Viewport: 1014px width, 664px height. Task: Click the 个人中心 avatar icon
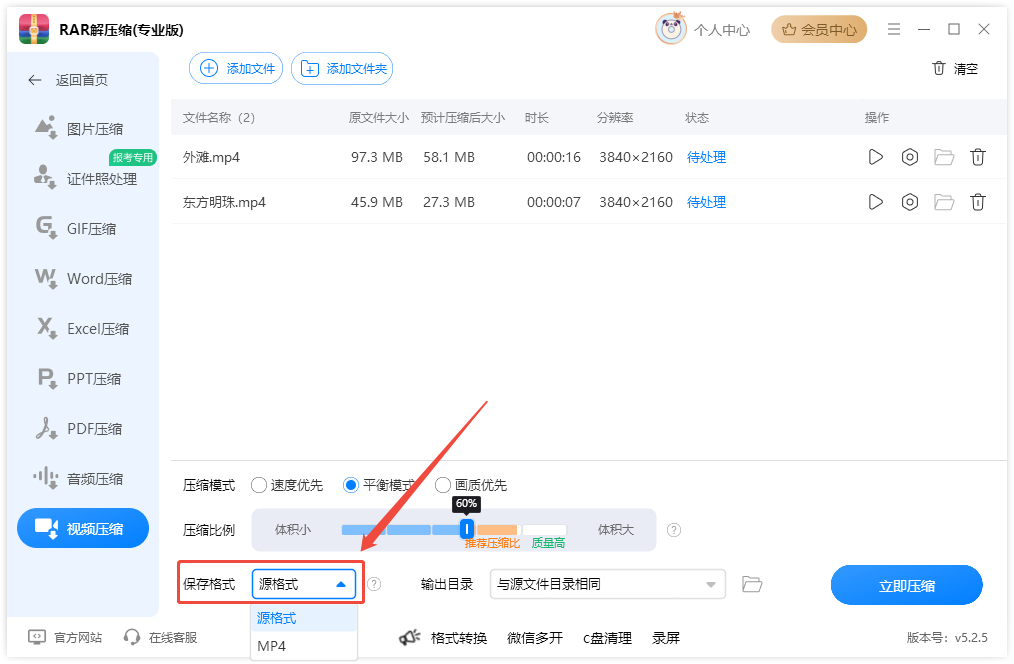671,28
